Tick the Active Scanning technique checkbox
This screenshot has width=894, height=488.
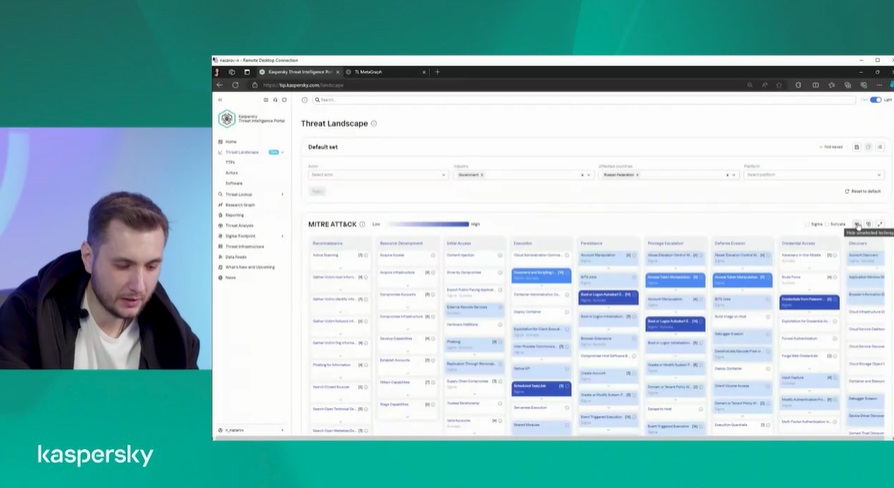pyautogui.click(x=366, y=255)
